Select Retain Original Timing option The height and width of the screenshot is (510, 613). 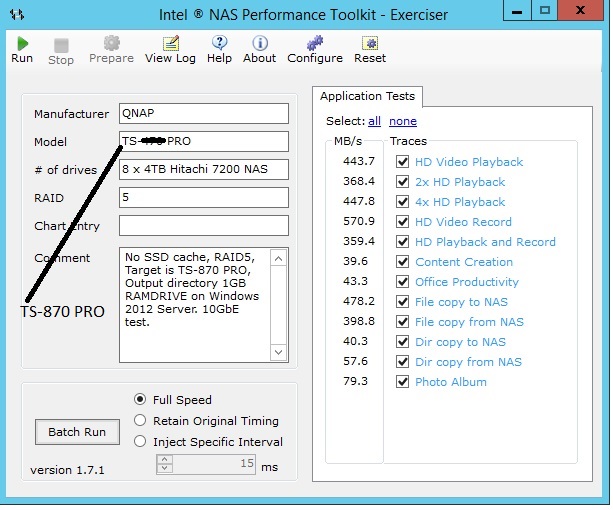click(x=140, y=421)
